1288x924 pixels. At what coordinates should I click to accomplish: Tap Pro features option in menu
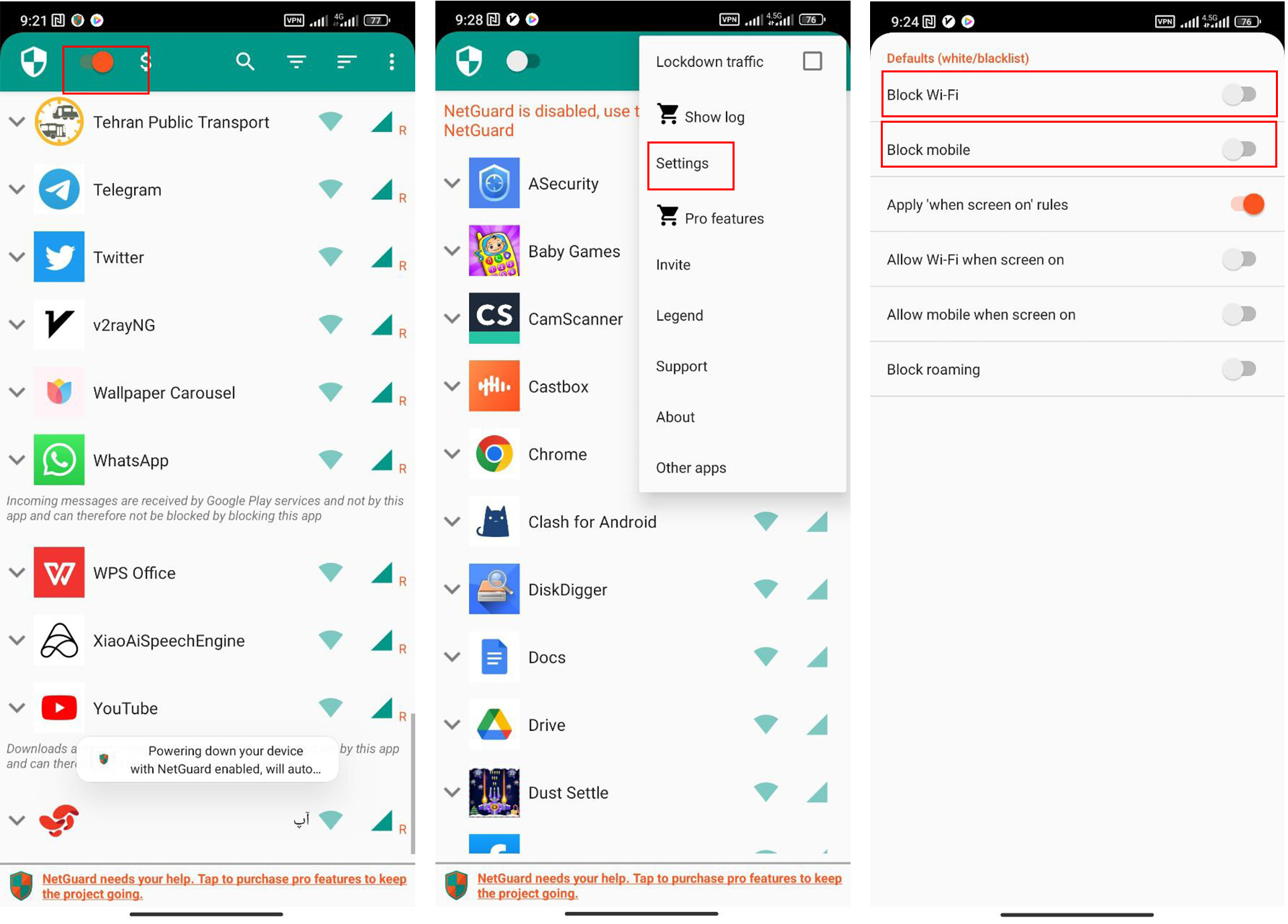(724, 217)
